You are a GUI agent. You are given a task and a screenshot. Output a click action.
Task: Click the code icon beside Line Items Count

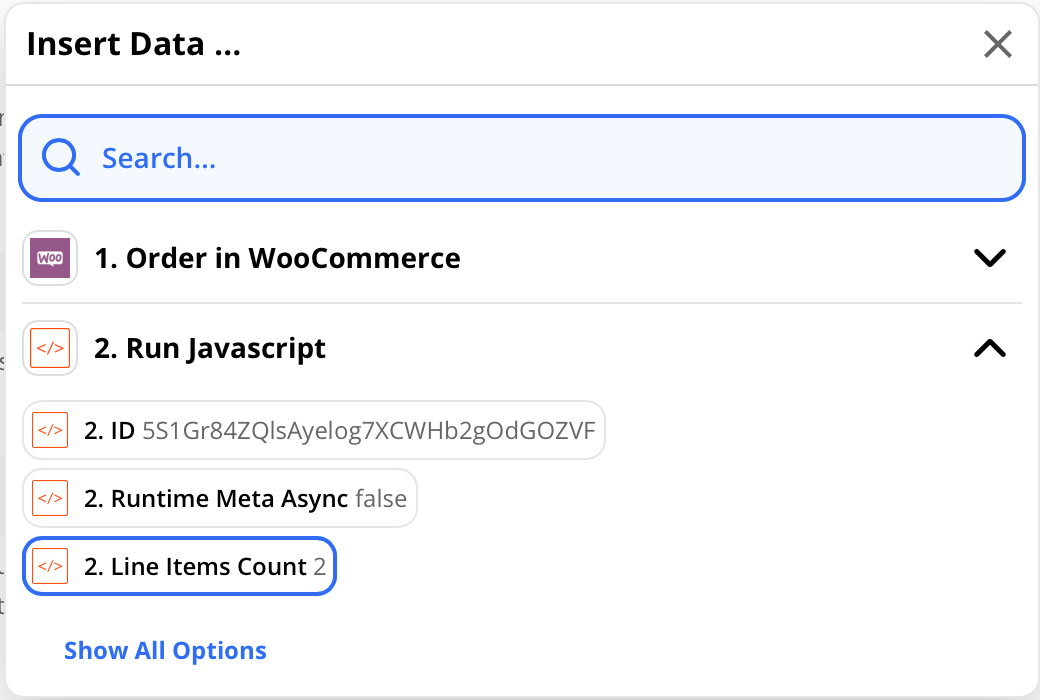point(50,567)
